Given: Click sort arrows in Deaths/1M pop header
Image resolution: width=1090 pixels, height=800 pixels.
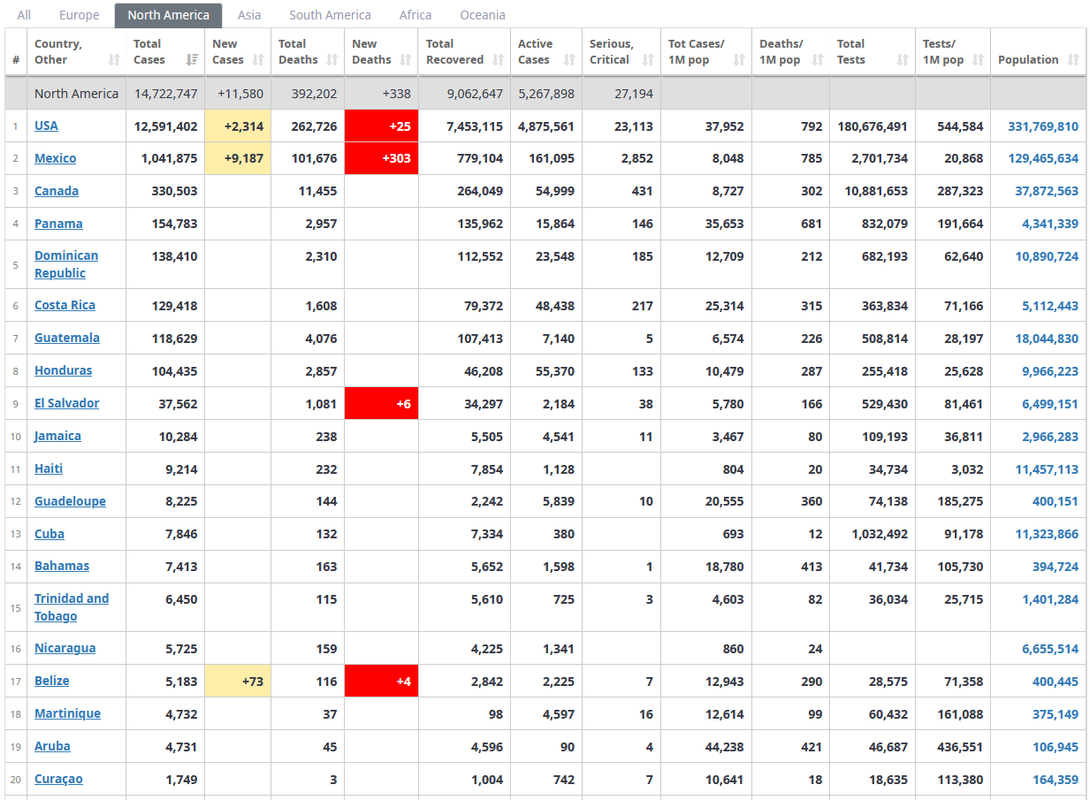Looking at the screenshot, I should coord(818,60).
